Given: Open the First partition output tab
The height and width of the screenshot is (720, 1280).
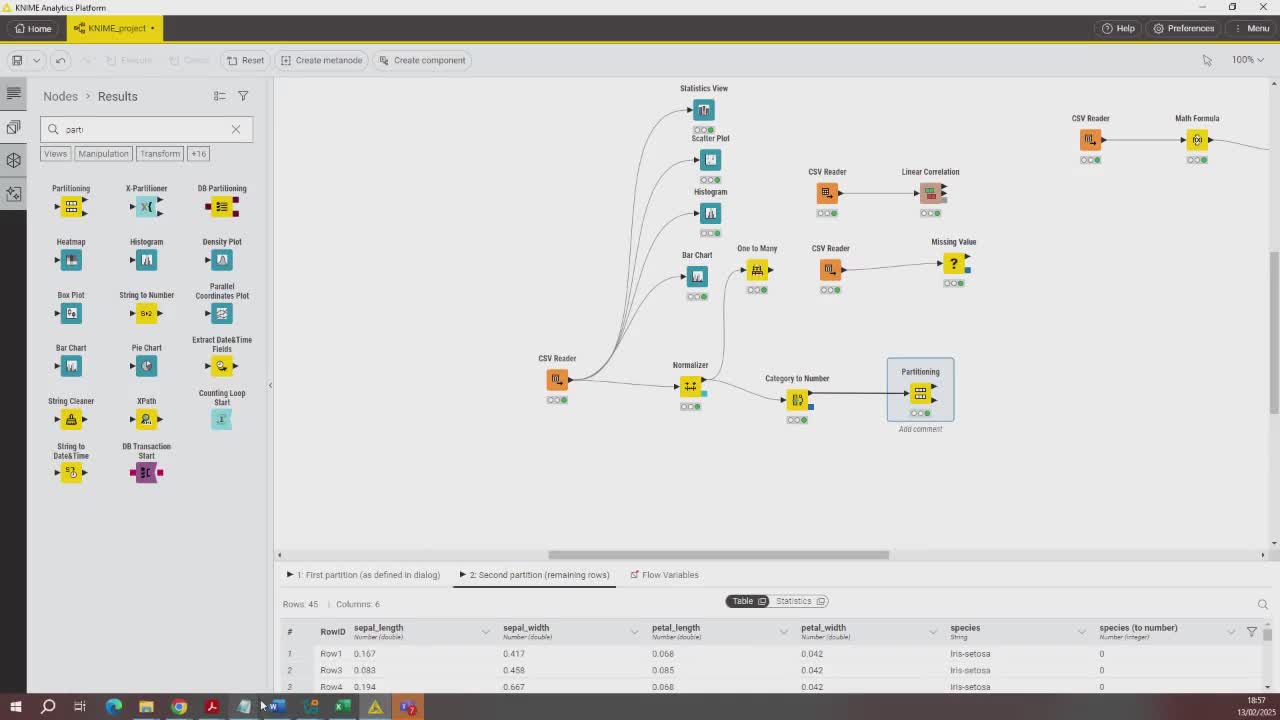Looking at the screenshot, I should click(x=364, y=575).
